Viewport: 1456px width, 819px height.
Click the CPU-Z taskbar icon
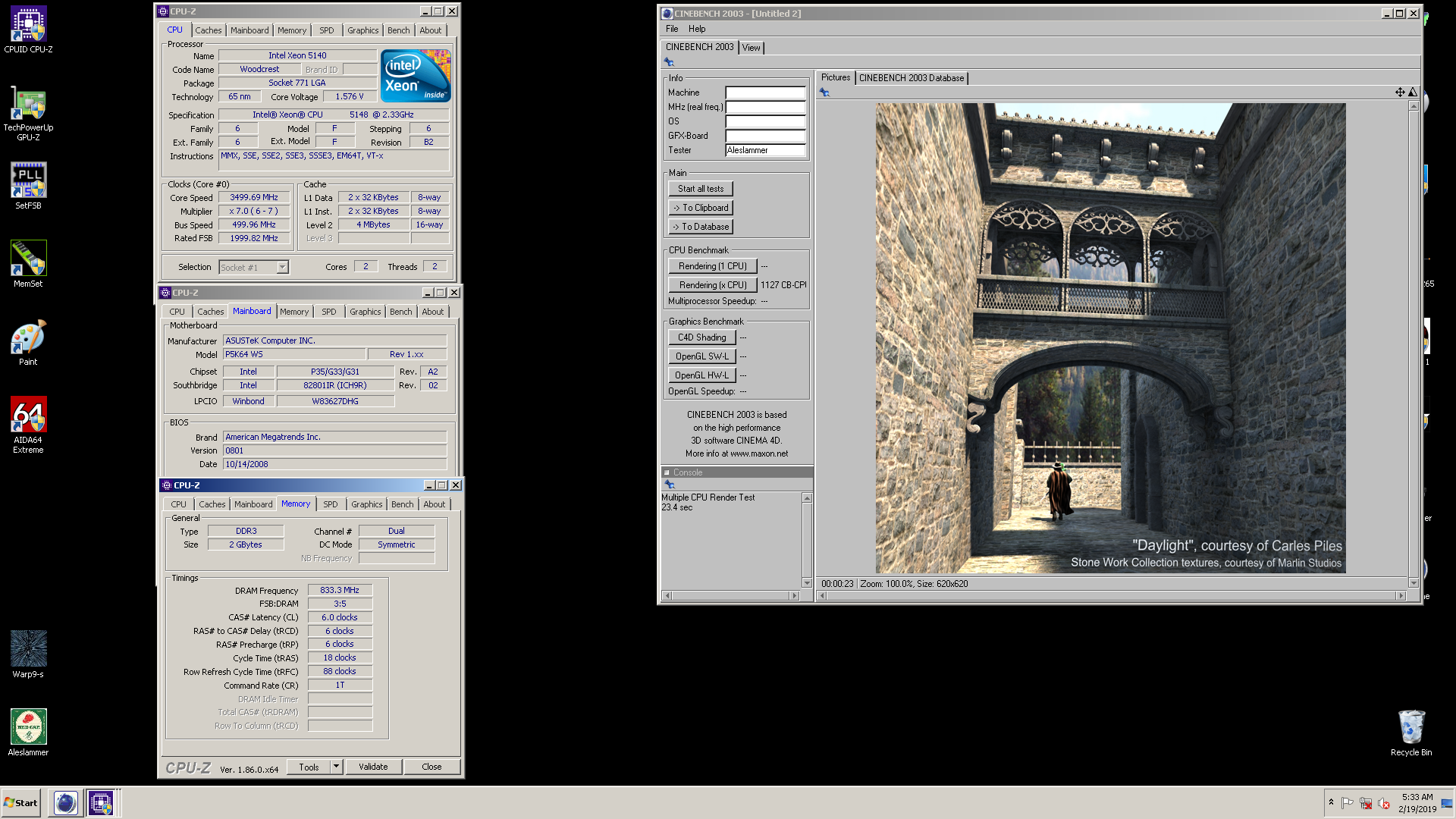click(x=101, y=803)
